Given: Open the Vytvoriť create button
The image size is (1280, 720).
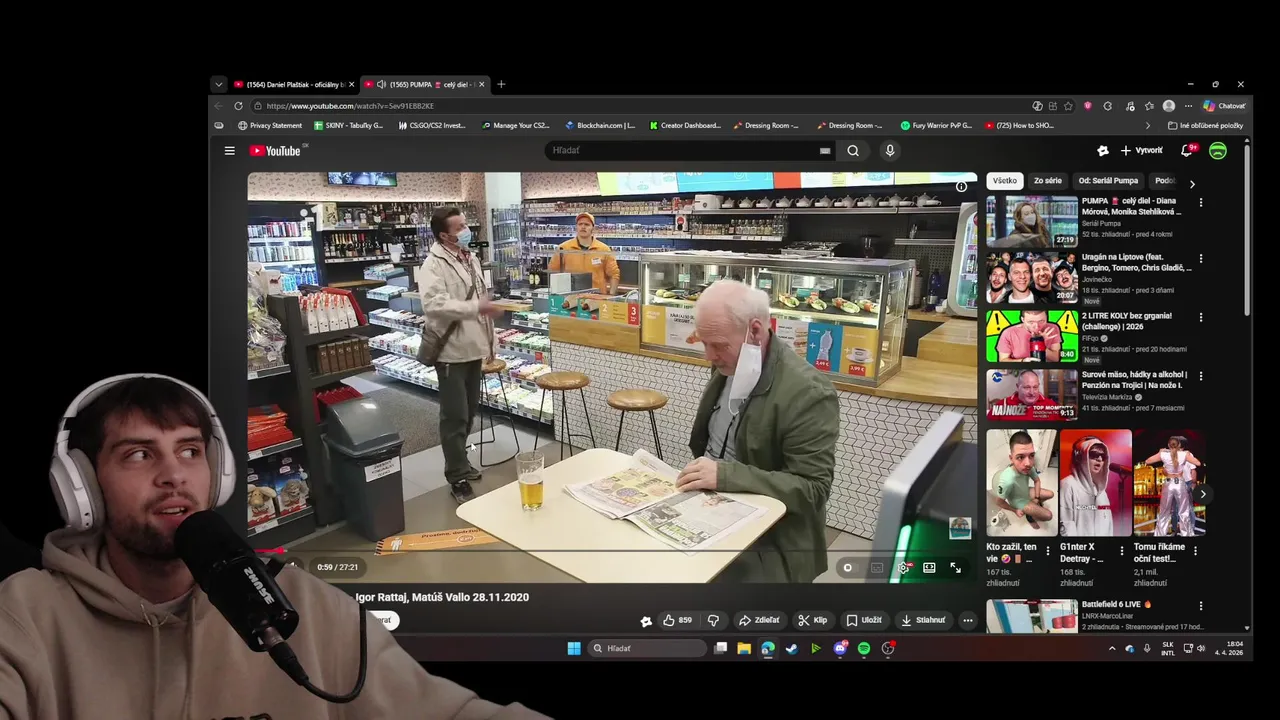Looking at the screenshot, I should 1142,151.
